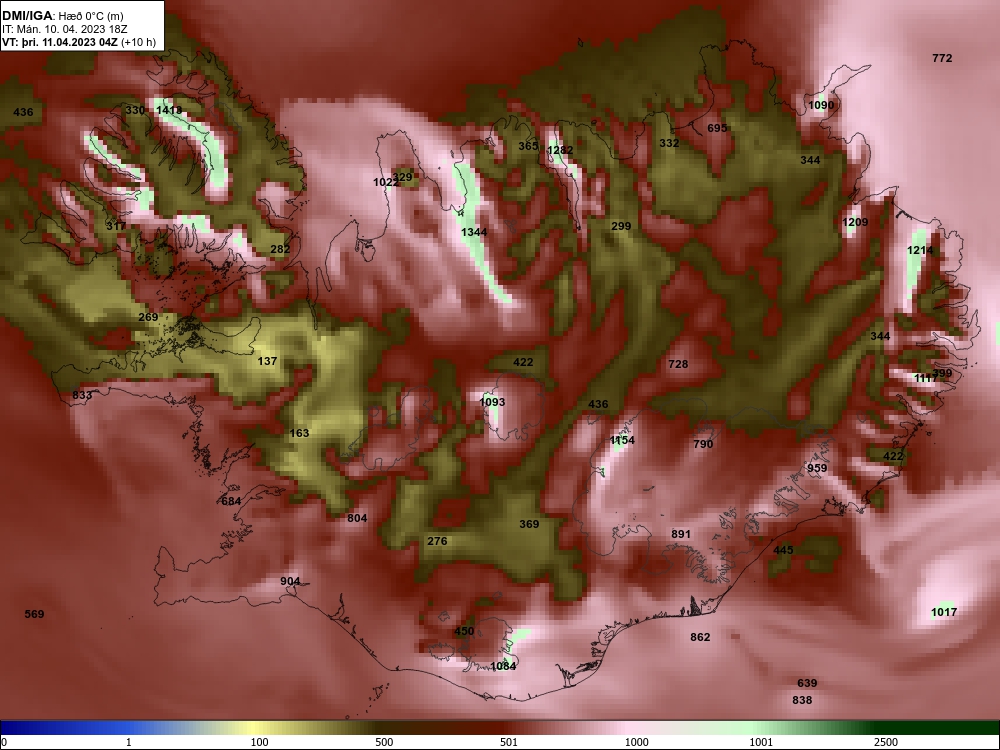1000x750 pixels.
Task: Click the 445 height label
Action: coord(783,550)
